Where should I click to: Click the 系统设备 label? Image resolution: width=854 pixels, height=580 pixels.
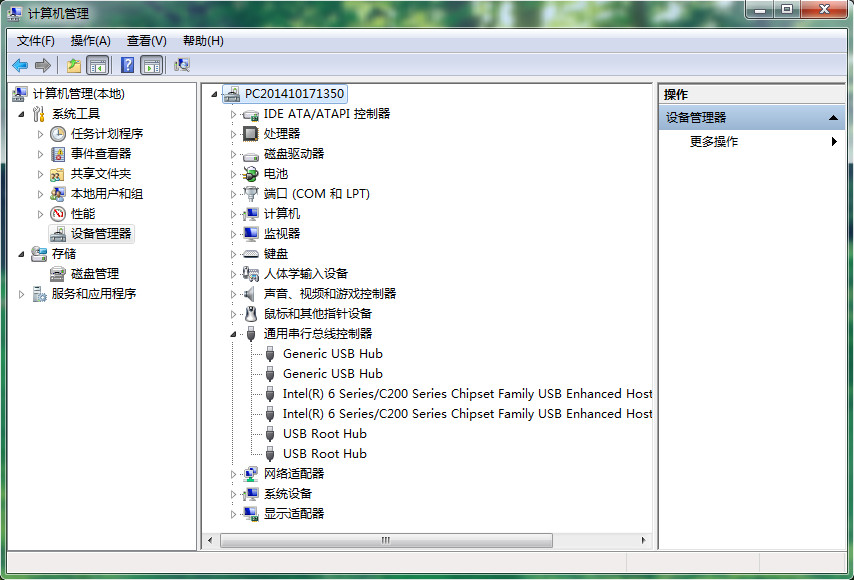(288, 494)
